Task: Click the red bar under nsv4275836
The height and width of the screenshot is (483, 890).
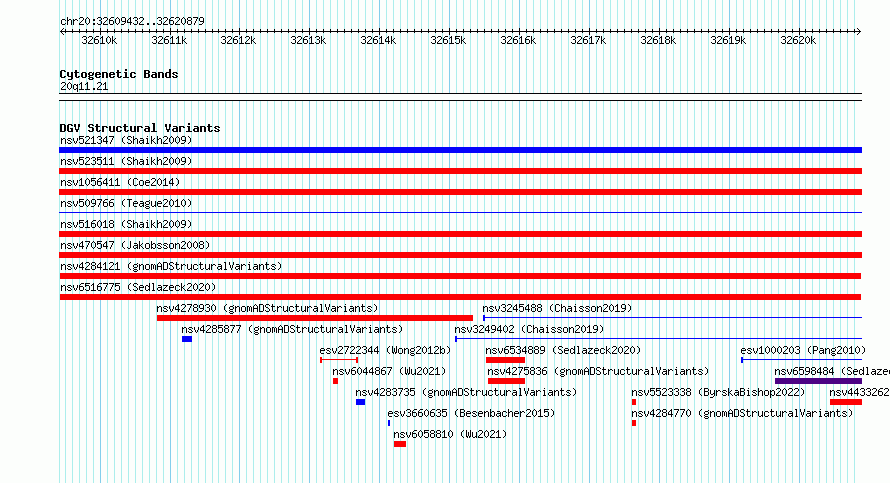Action: click(x=506, y=381)
